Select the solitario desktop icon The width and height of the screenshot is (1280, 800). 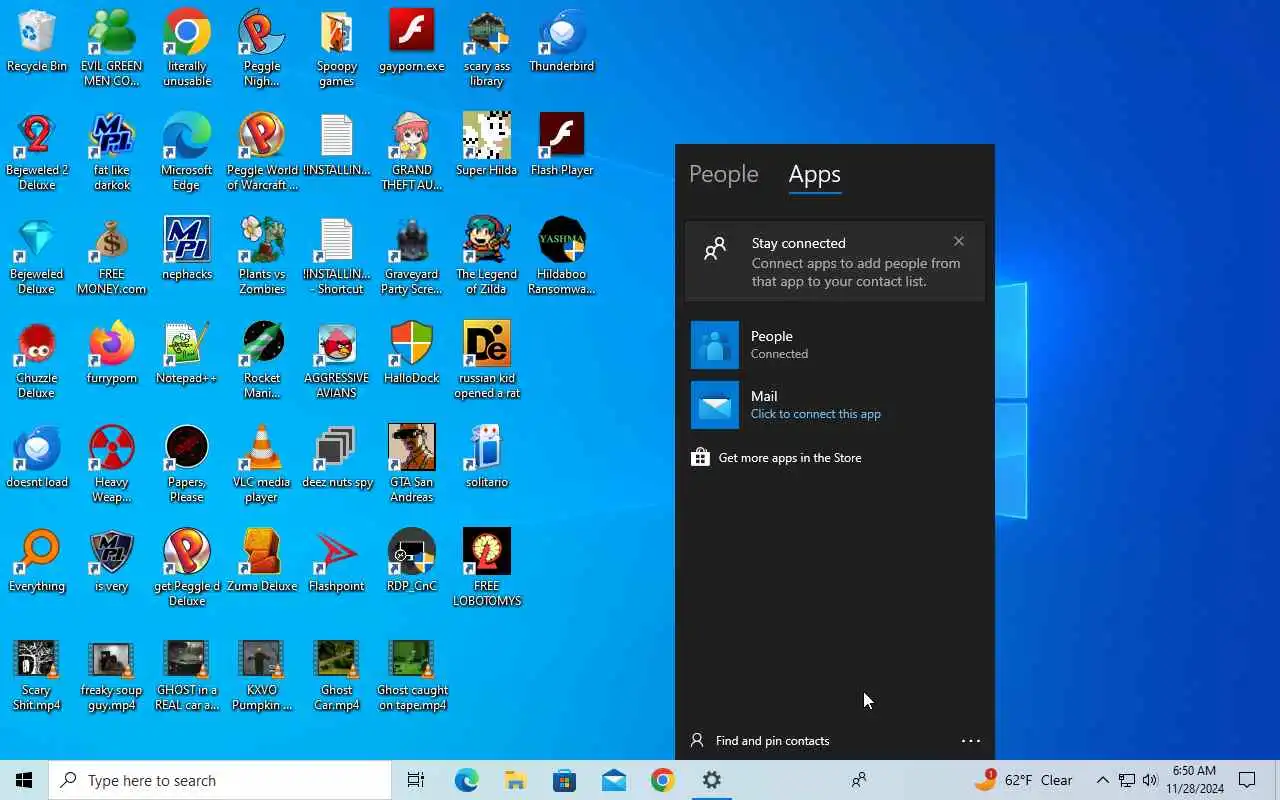(487, 458)
